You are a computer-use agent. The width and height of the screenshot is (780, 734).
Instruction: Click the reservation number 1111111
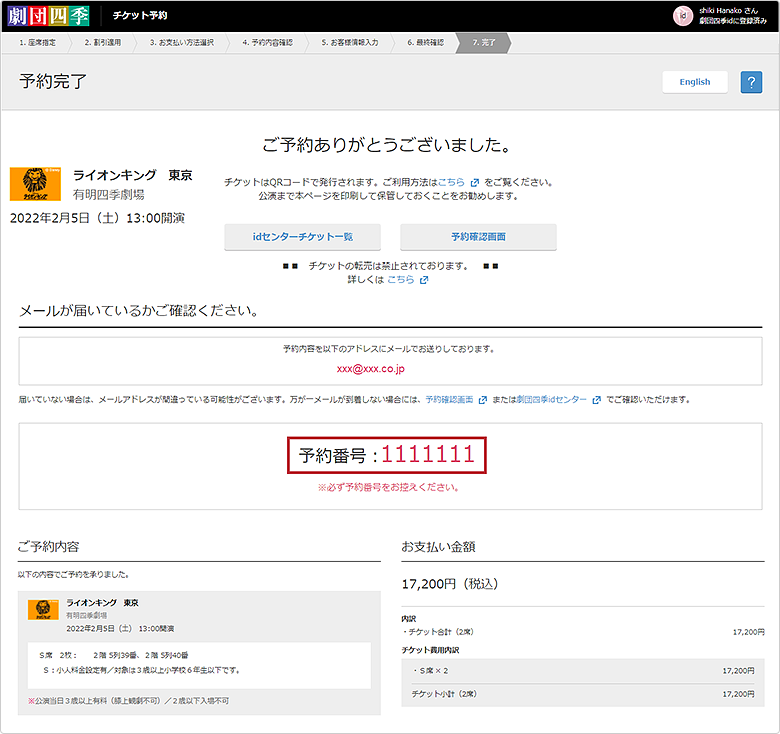(428, 455)
